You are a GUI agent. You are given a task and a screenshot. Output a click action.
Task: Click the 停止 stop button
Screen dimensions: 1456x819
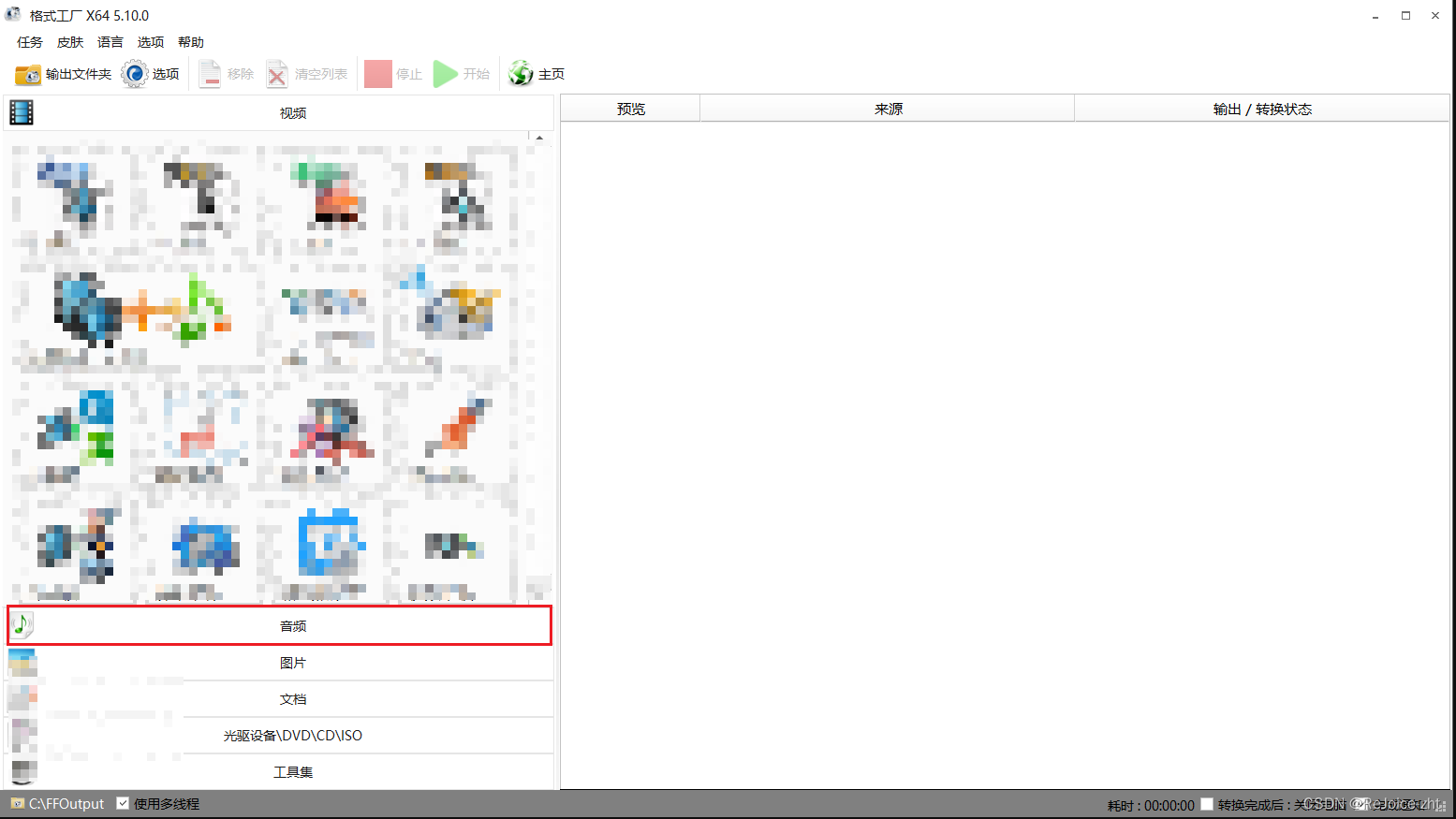(393, 74)
